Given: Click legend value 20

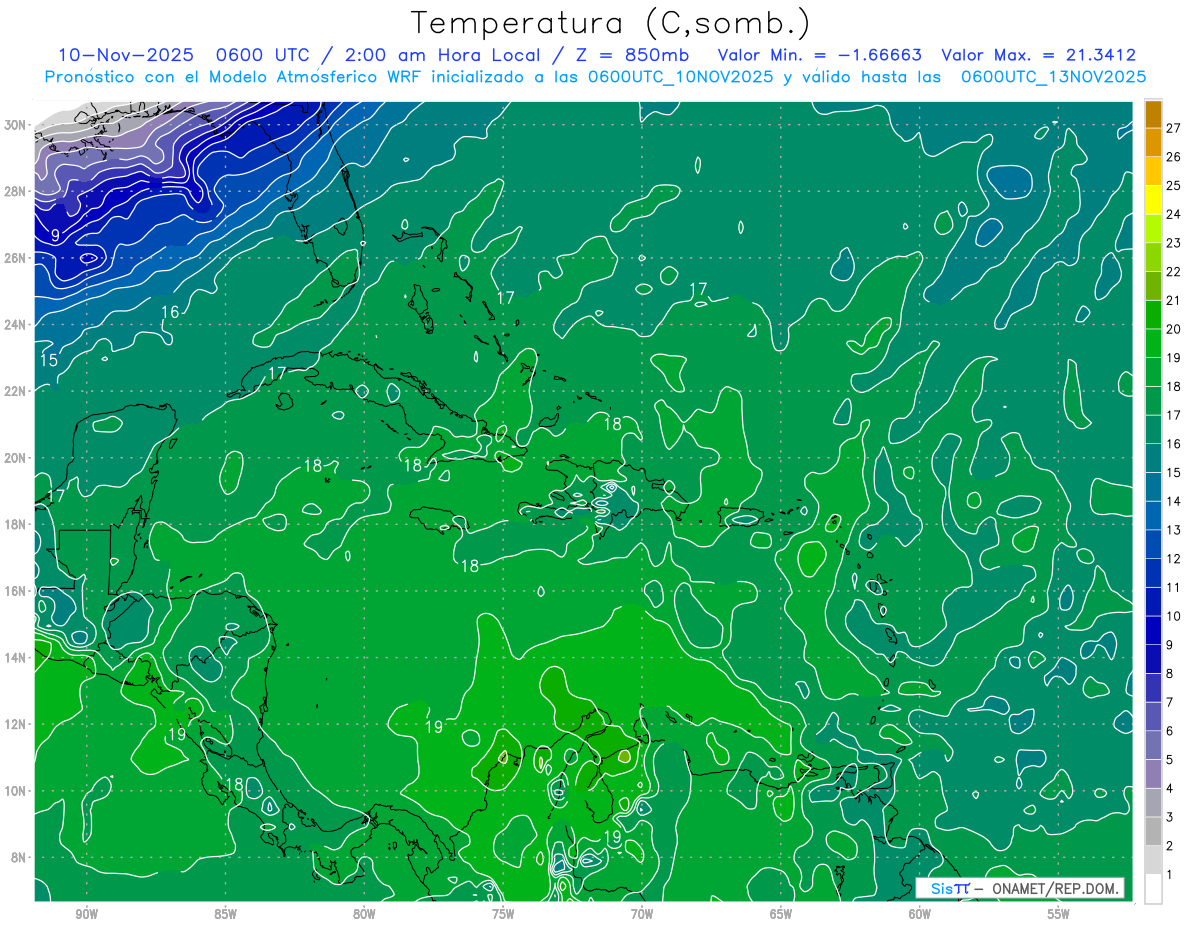Looking at the screenshot, I should coord(1174,328).
